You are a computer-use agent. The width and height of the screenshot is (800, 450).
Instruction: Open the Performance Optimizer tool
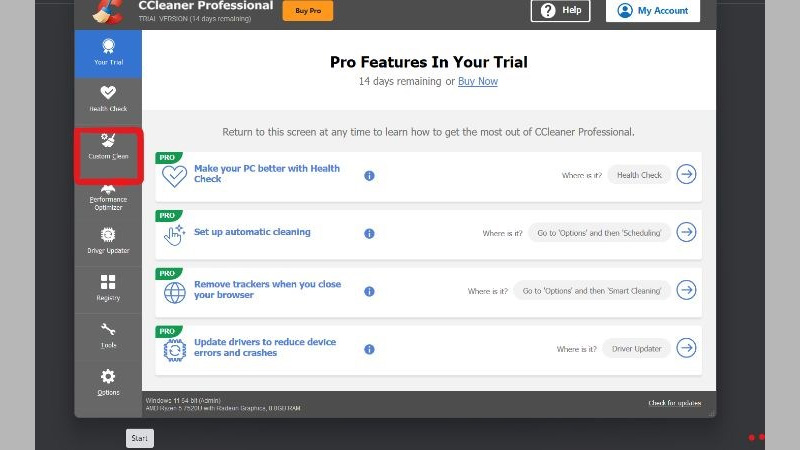(x=108, y=196)
